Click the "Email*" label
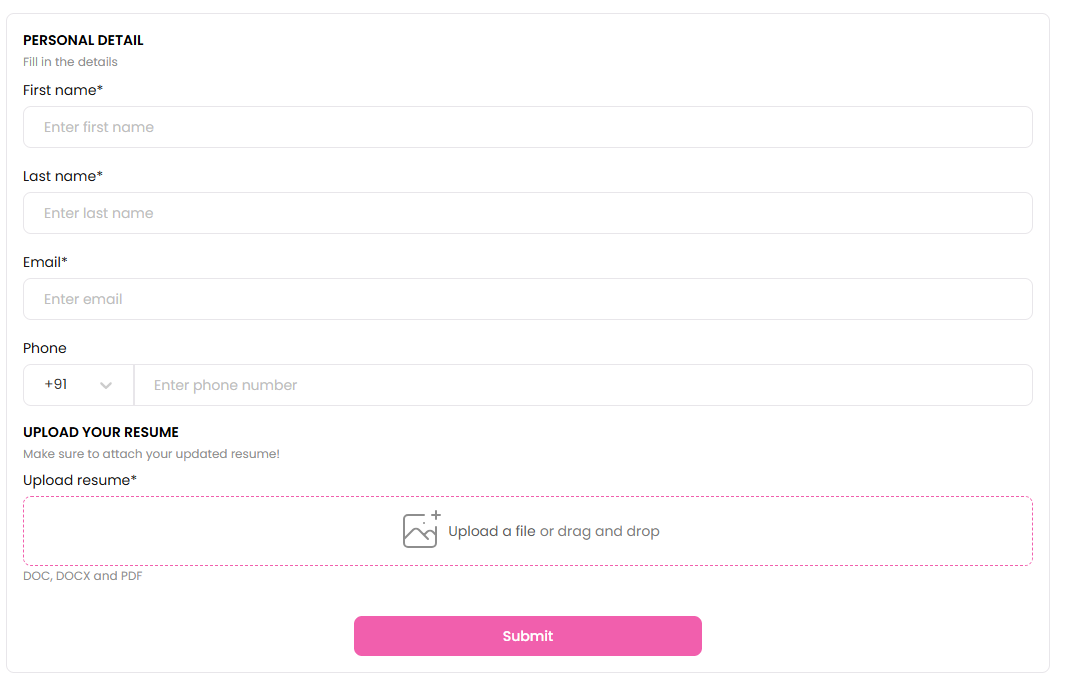Image resolution: width=1071 pixels, height=687 pixels. click(45, 262)
